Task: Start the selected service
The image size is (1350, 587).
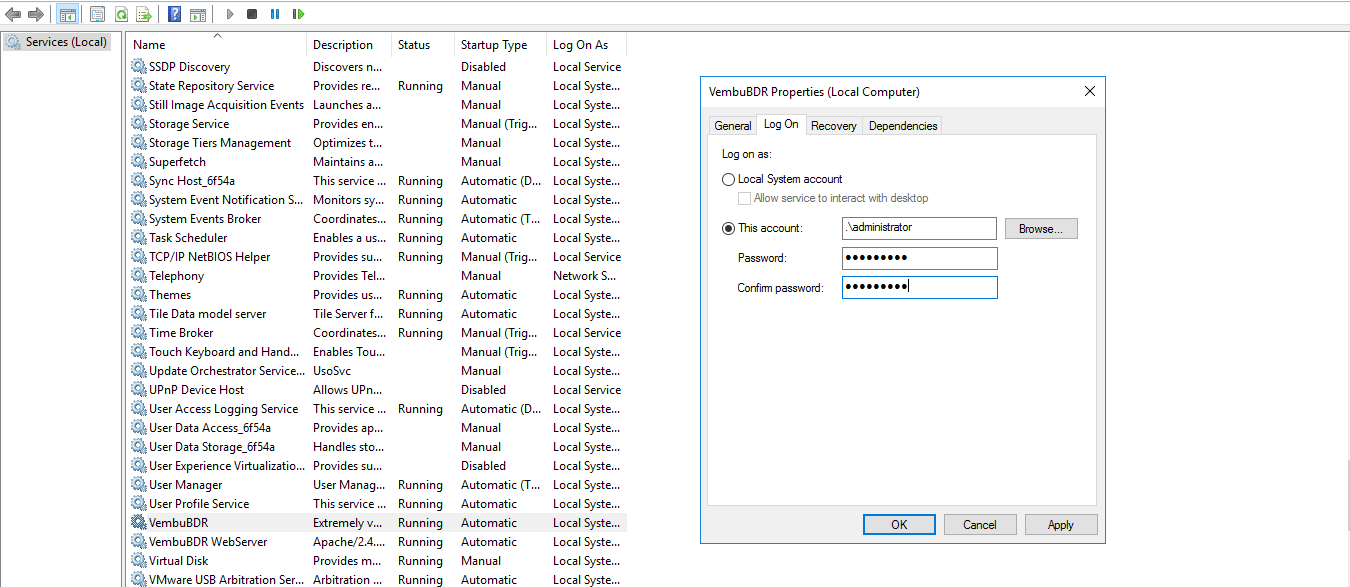Action: (x=230, y=14)
